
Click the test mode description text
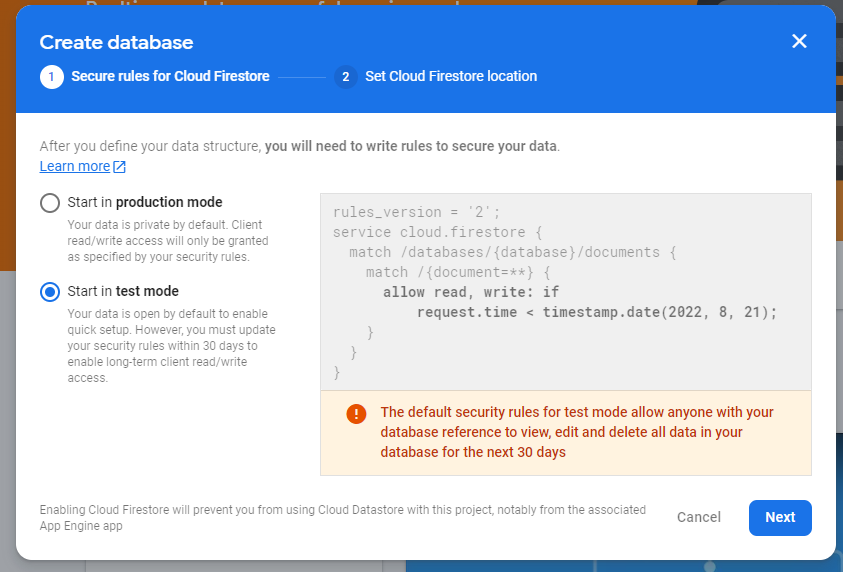point(172,346)
